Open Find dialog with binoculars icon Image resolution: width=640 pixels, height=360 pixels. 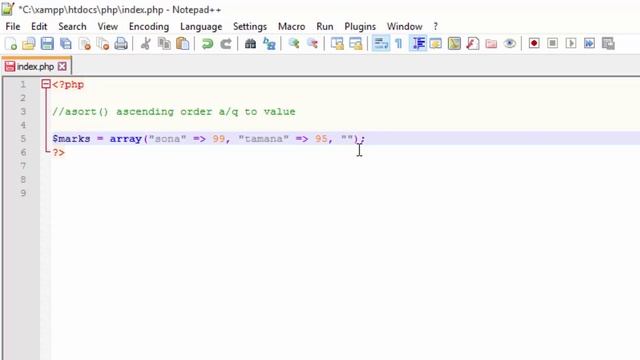click(250, 43)
